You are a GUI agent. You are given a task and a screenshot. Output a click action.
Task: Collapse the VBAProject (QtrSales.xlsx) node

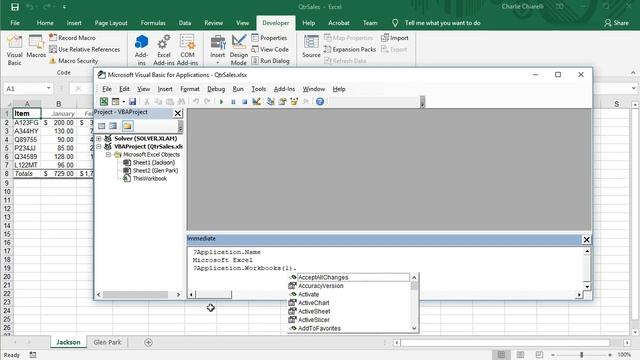99,147
